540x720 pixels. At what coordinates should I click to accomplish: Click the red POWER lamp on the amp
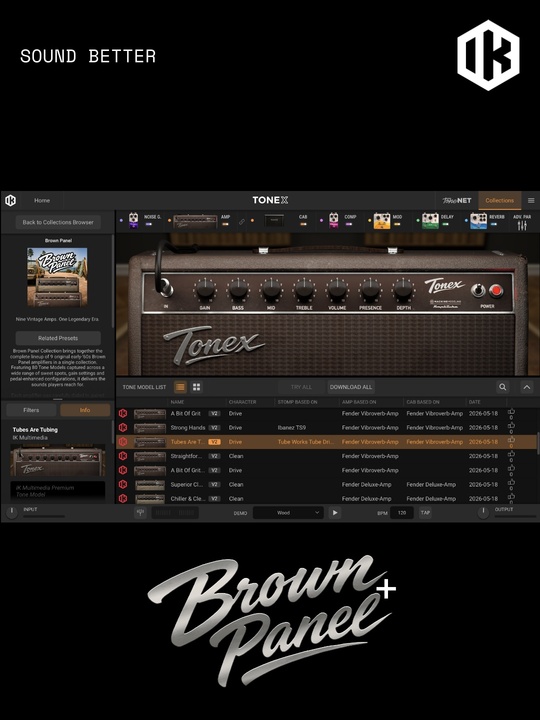click(x=496, y=290)
